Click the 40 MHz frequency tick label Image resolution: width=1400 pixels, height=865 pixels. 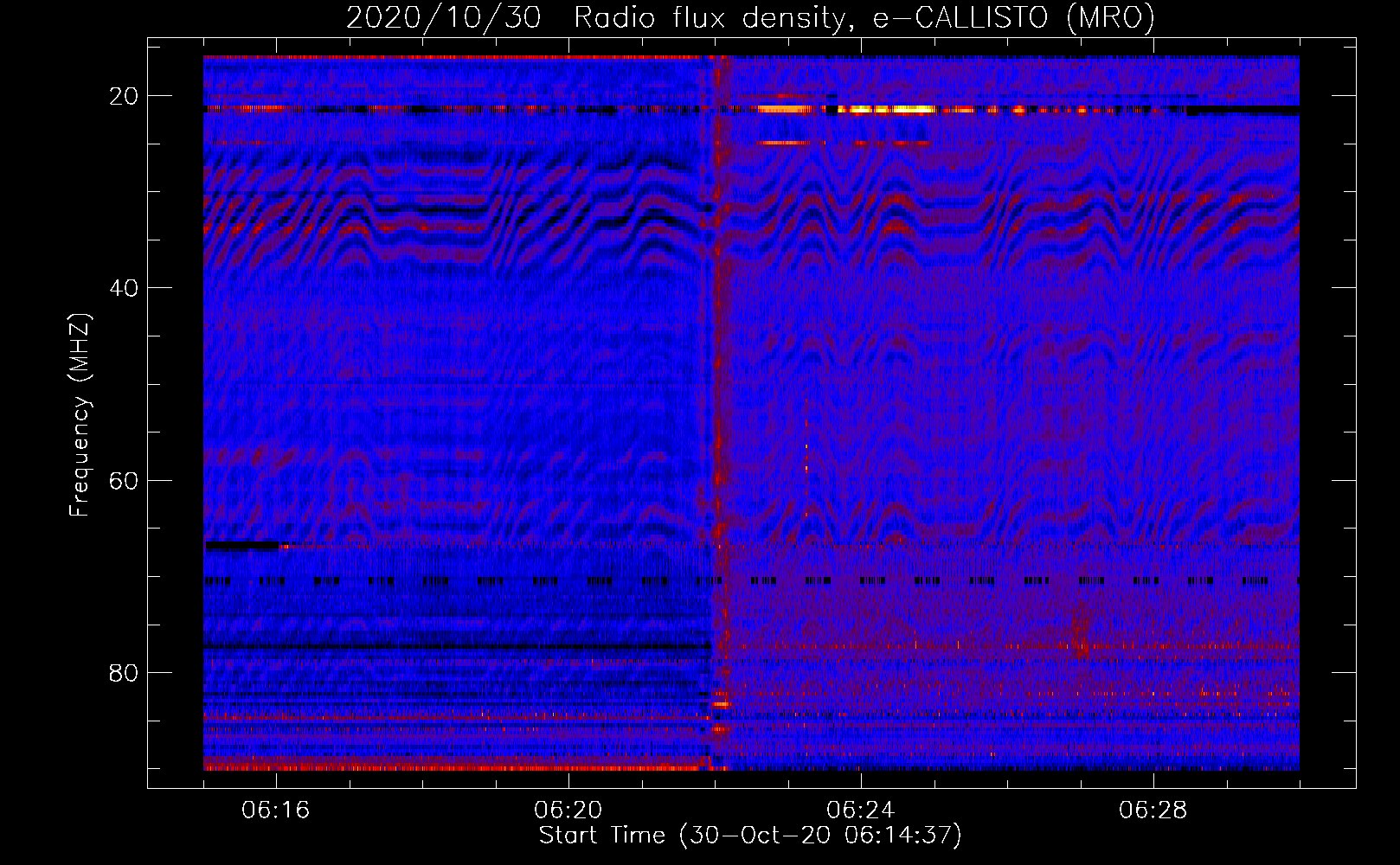[125, 288]
